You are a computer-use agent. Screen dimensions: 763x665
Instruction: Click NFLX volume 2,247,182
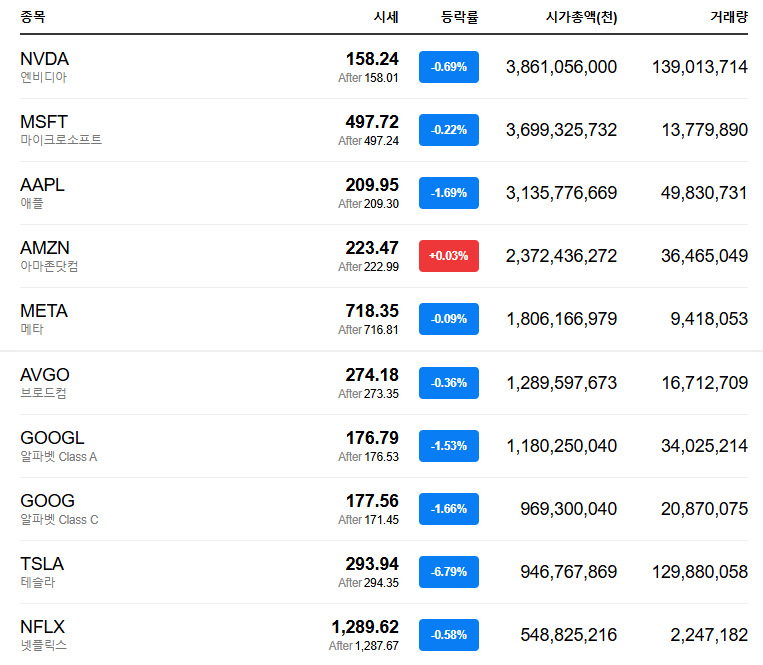(x=709, y=635)
